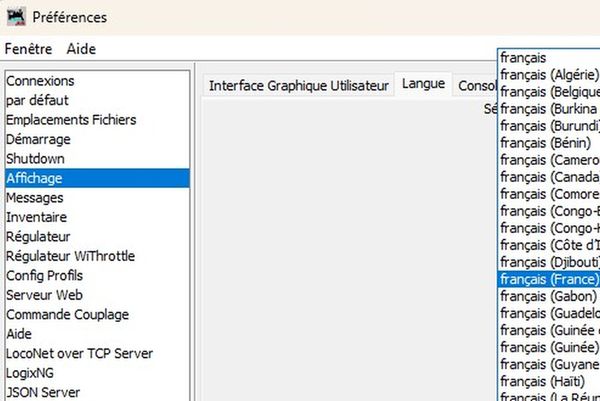Select the Affichage category
This screenshot has height=401, width=600.
pos(34,179)
